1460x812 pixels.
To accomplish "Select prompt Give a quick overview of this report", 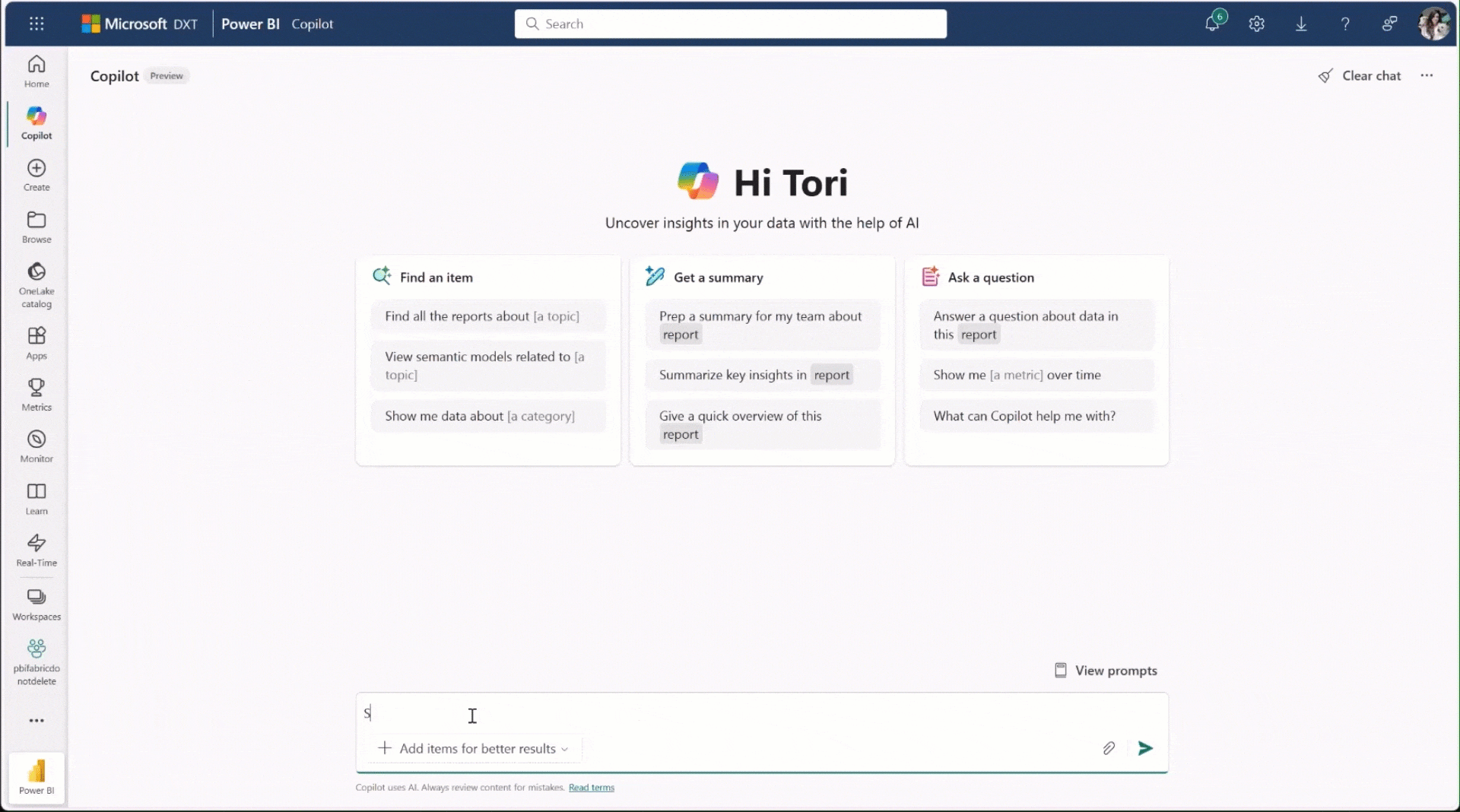I will (763, 425).
